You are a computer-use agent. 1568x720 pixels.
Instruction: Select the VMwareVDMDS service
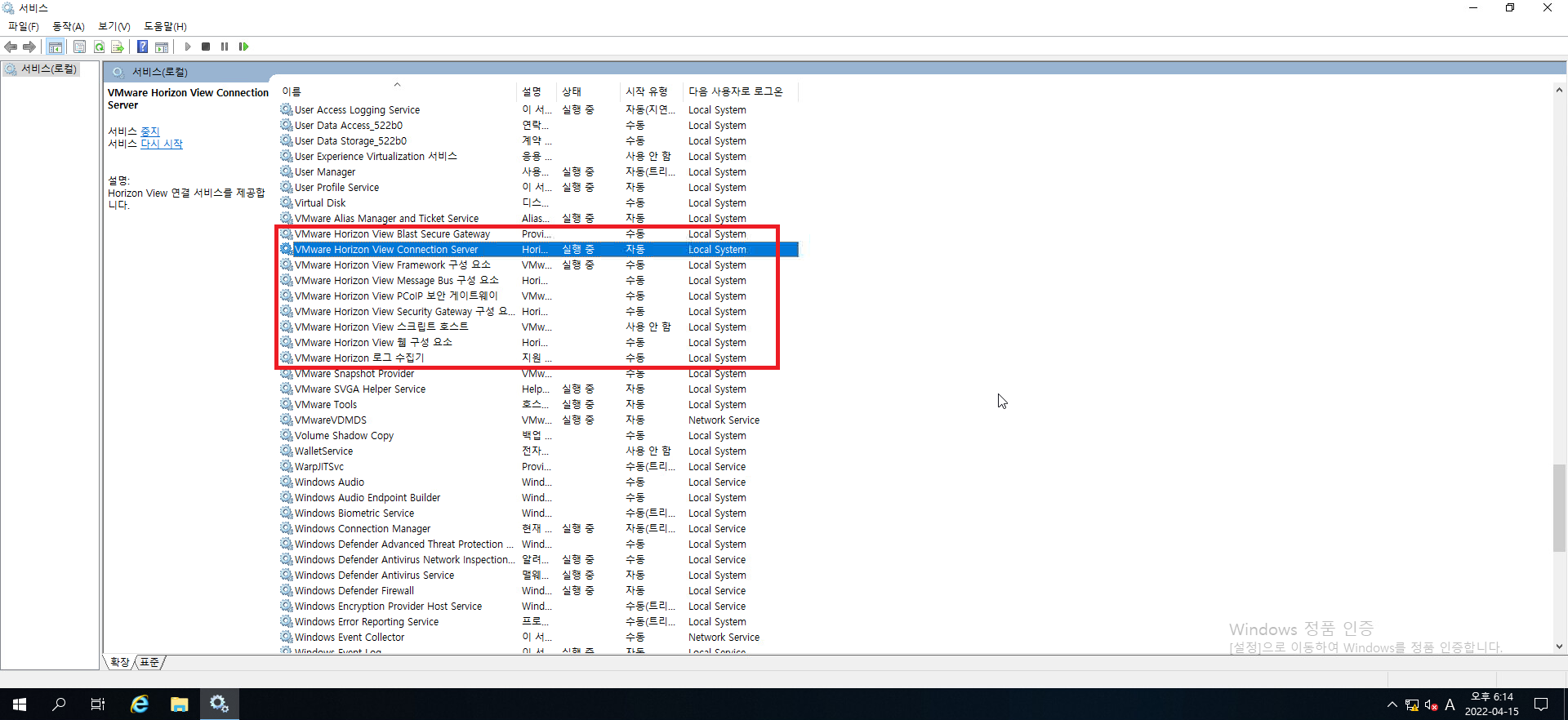tap(538, 420)
